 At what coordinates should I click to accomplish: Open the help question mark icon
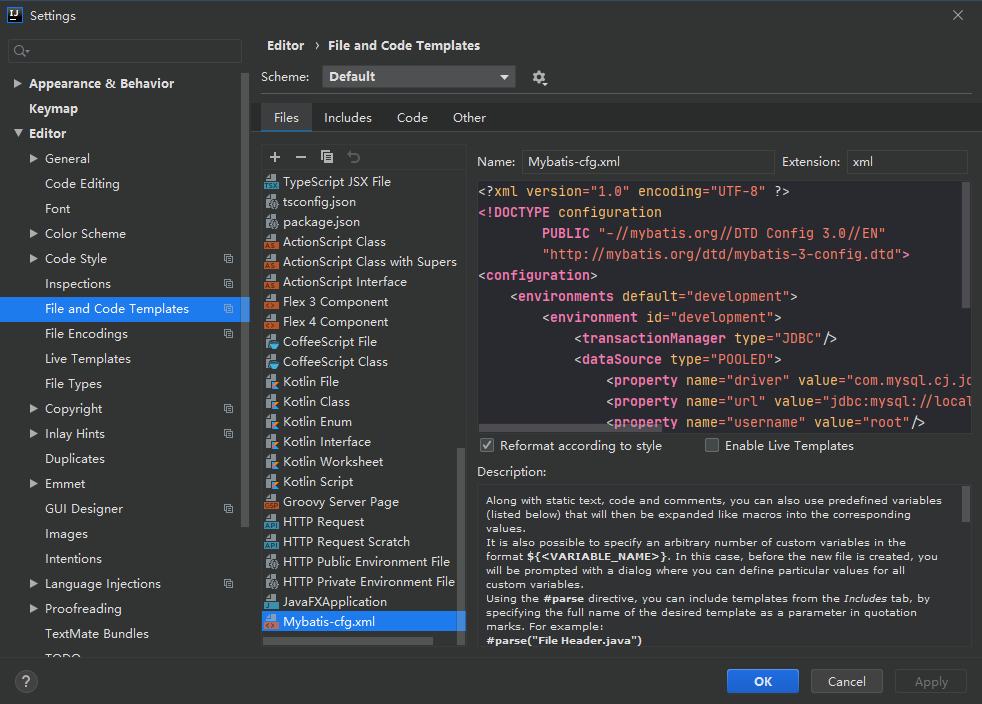pyautogui.click(x=26, y=681)
